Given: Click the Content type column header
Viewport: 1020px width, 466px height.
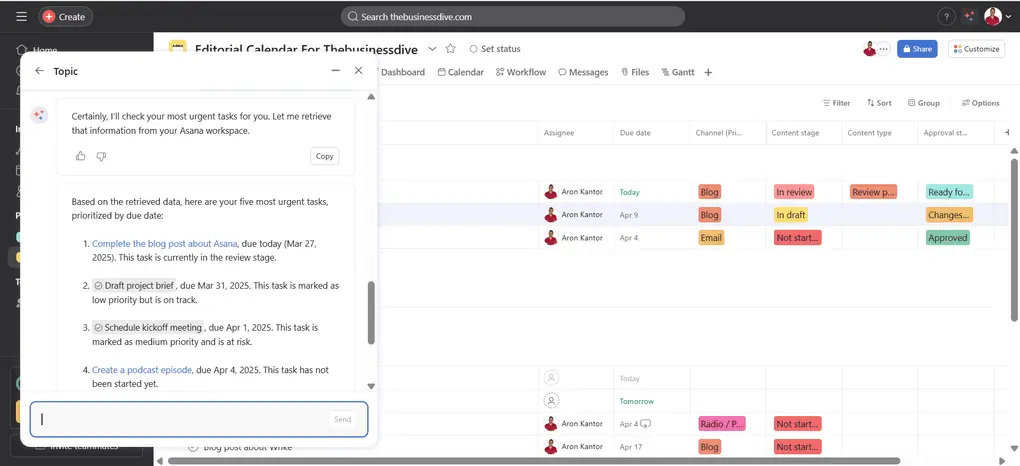Looking at the screenshot, I should 879,133.
